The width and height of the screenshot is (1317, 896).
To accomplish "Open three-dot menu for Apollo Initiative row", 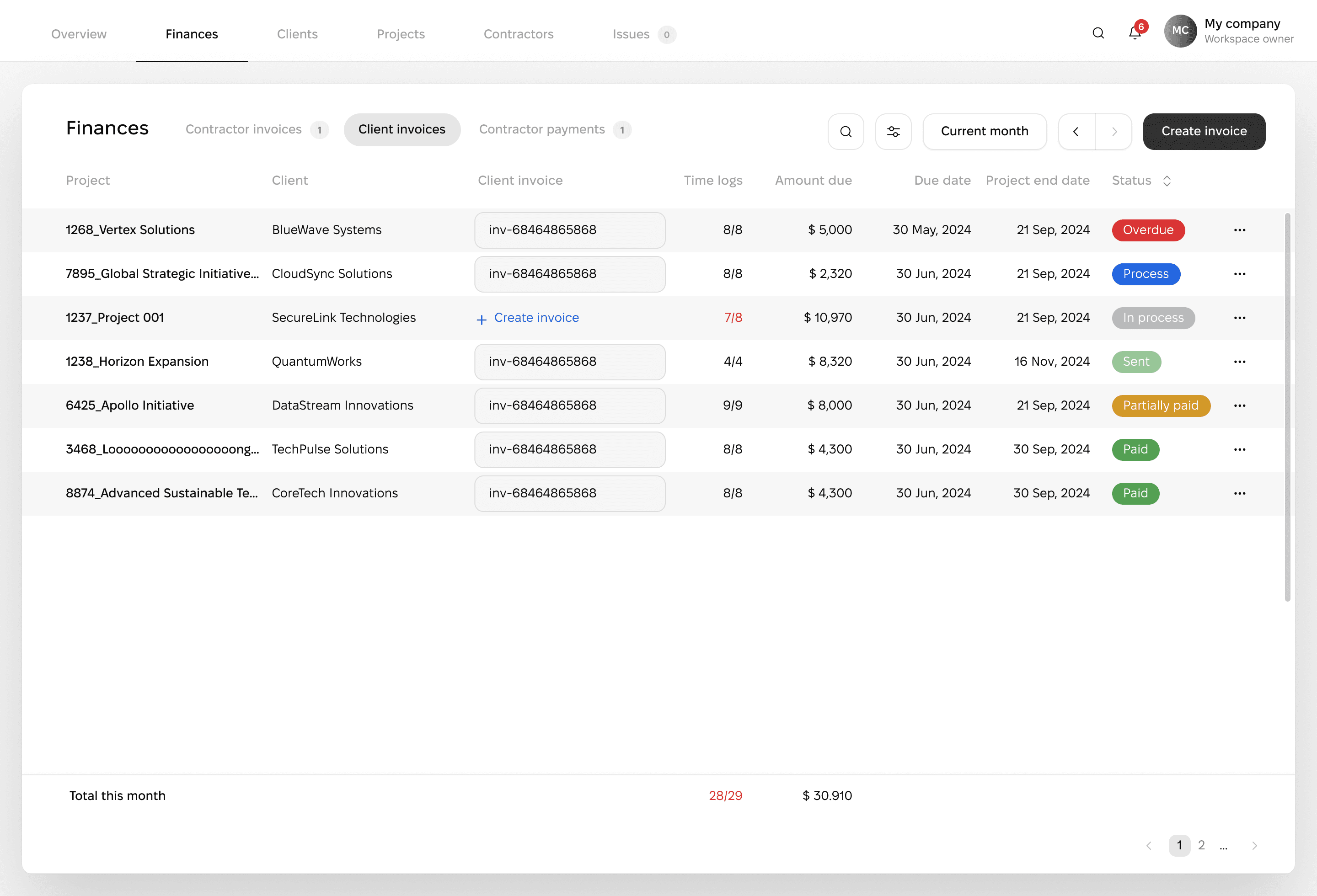I will [x=1239, y=405].
